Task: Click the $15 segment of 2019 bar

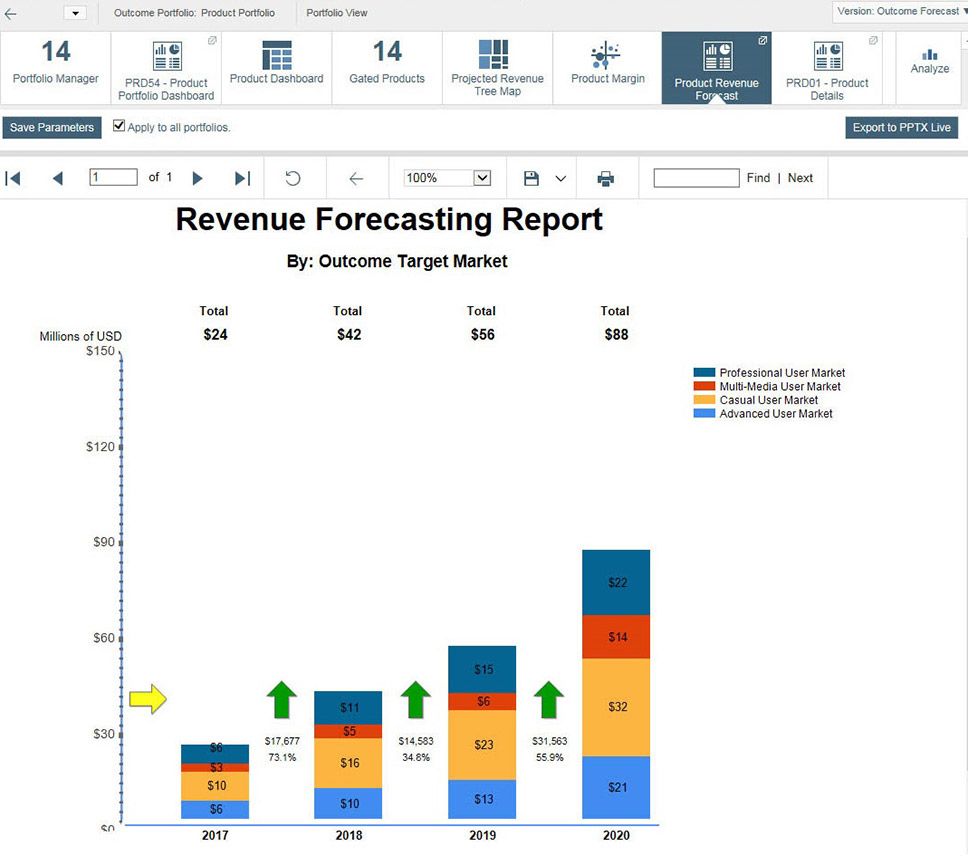Action: point(482,670)
